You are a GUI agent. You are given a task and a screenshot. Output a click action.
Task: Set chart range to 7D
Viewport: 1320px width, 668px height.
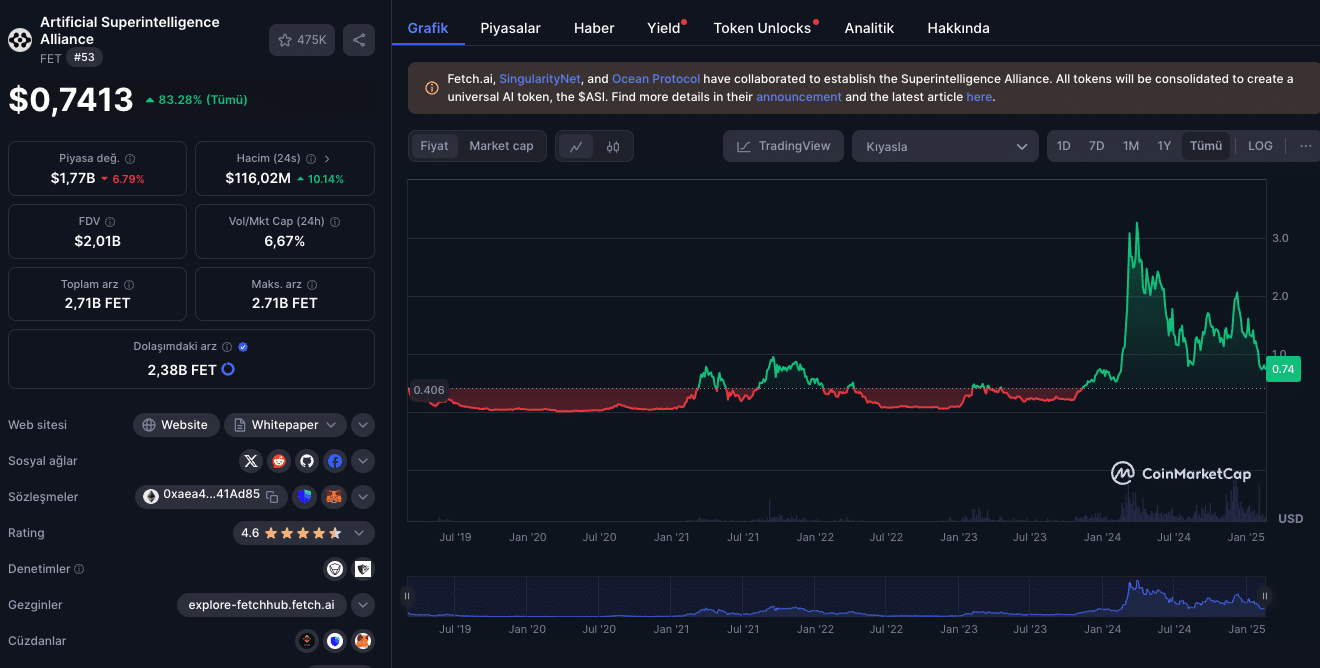(1096, 146)
